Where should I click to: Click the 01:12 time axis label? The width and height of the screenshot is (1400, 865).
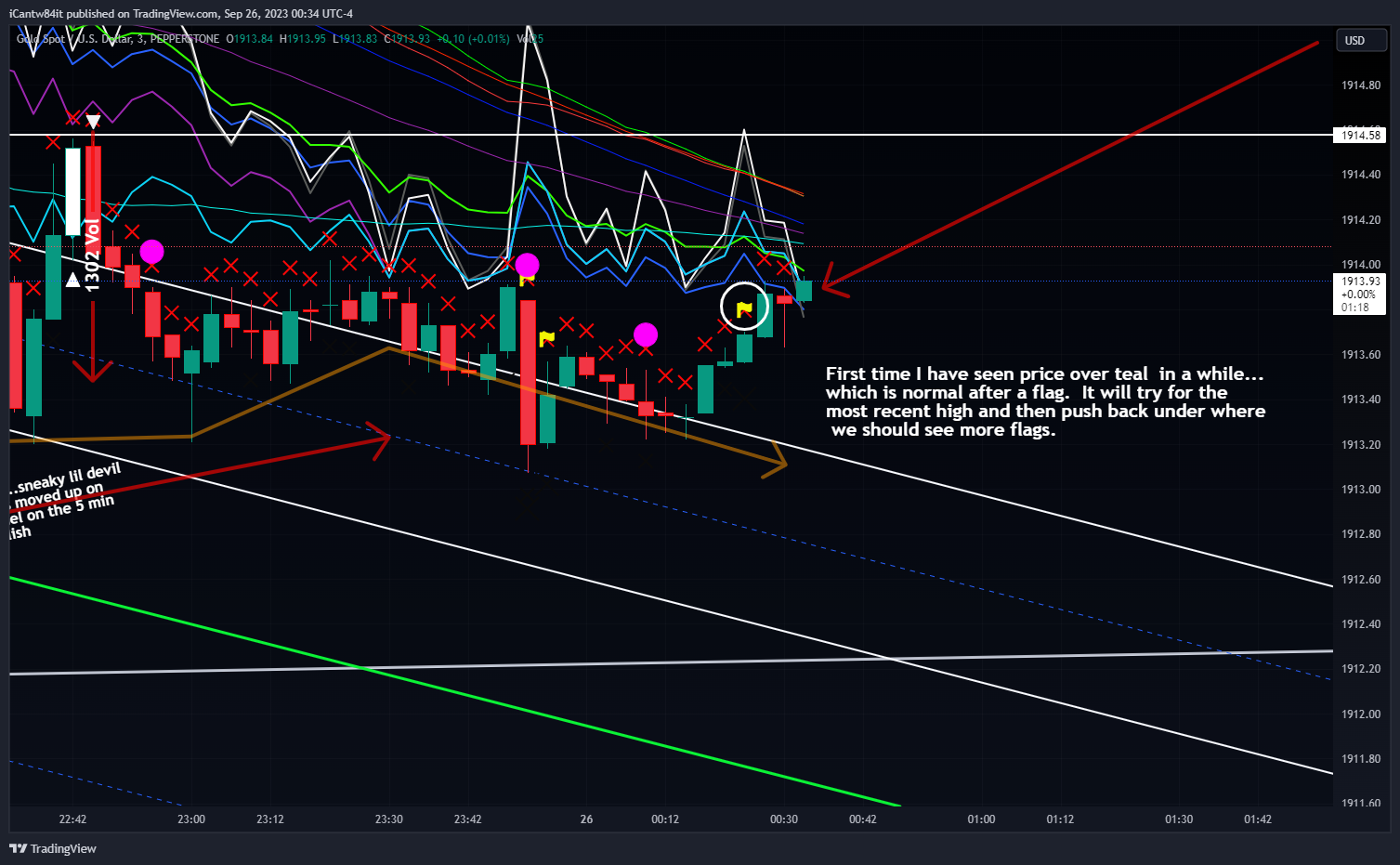point(1060,819)
